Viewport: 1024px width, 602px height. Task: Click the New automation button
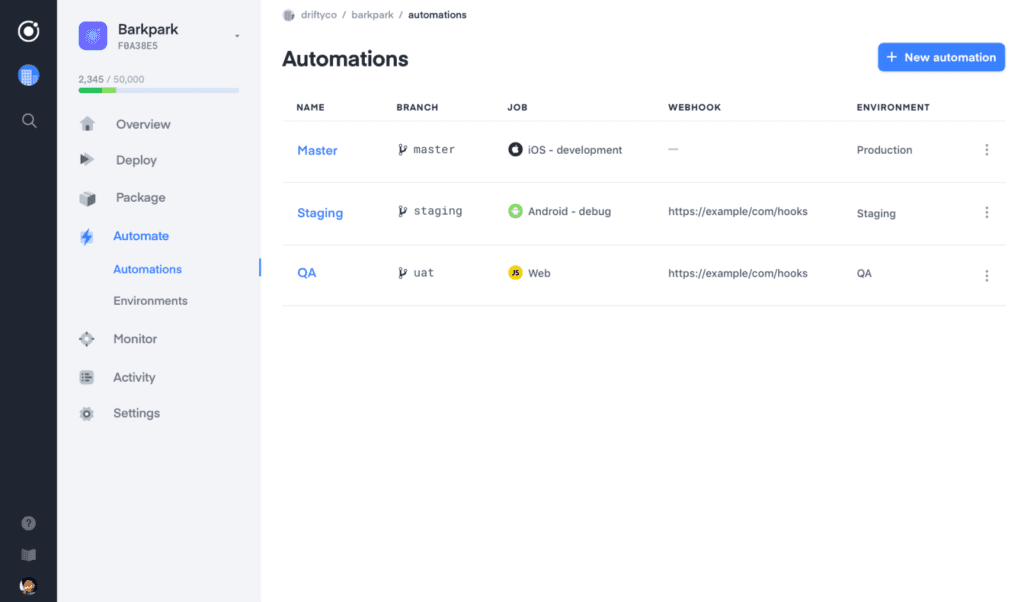point(941,57)
